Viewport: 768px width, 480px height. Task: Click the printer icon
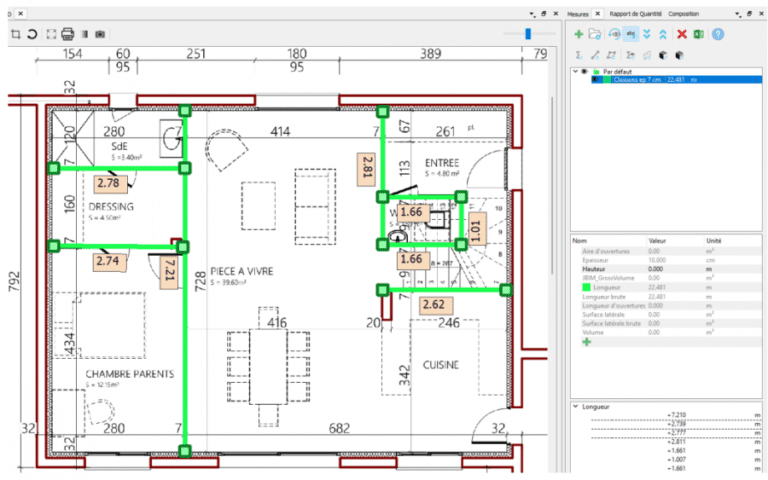pos(68,34)
